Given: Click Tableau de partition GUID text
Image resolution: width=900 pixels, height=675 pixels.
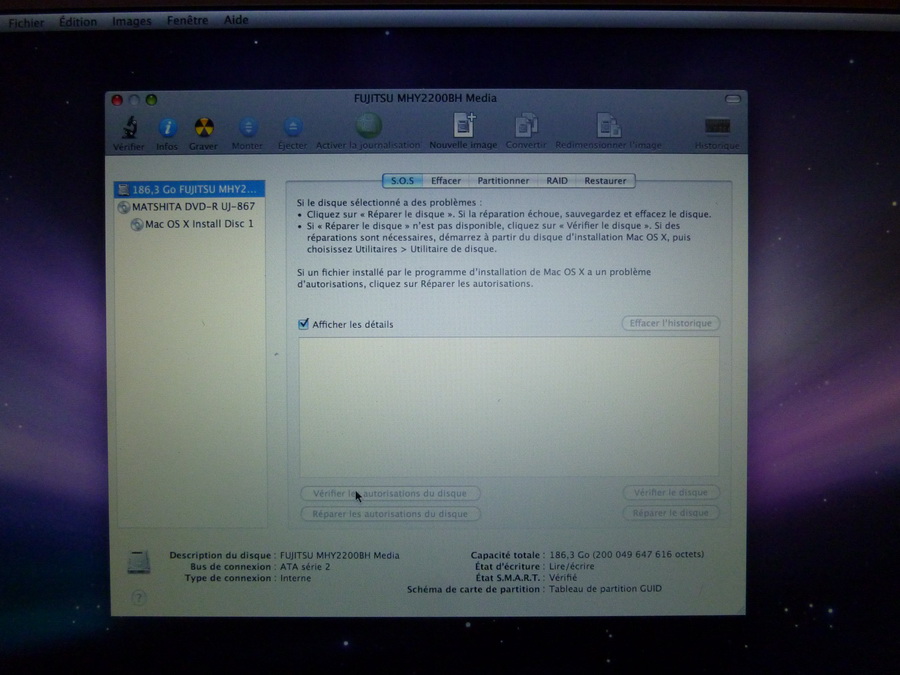Looking at the screenshot, I should (x=606, y=589).
